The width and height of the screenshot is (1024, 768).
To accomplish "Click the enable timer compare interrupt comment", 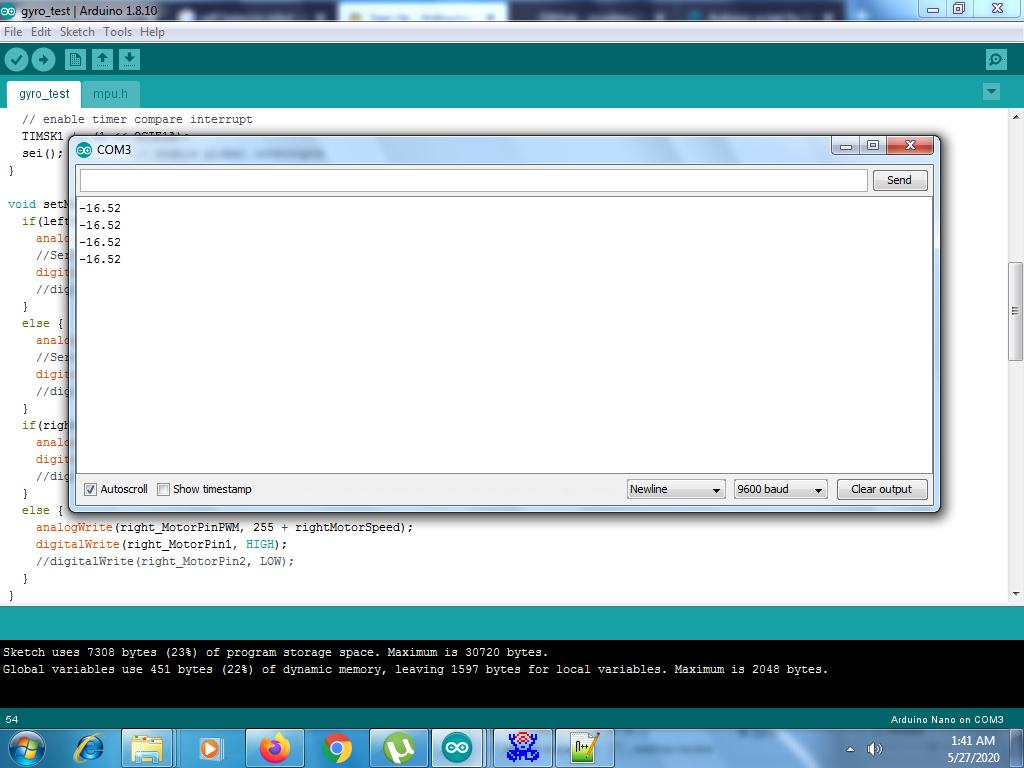I will tap(137, 120).
